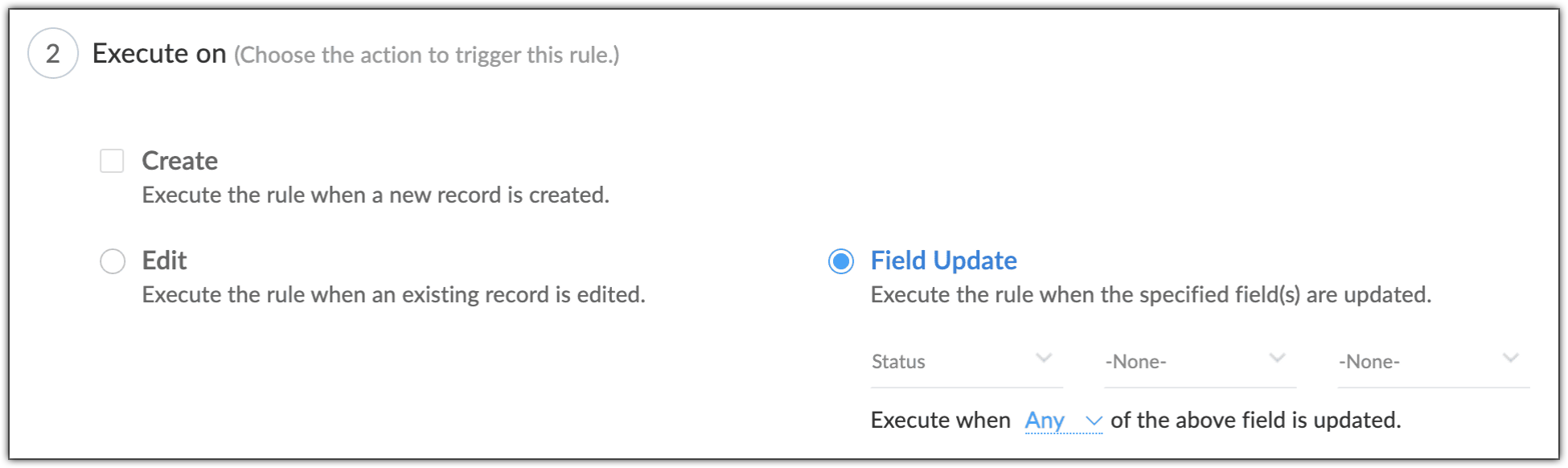Click the chevron arrow beside Status
The height and width of the screenshot is (468, 1568).
click(x=1044, y=359)
